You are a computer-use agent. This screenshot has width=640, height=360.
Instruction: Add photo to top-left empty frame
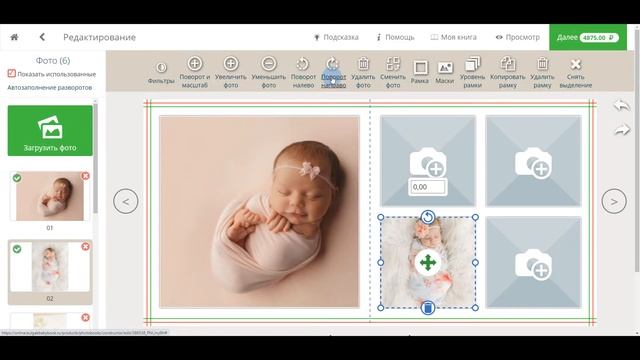click(428, 161)
